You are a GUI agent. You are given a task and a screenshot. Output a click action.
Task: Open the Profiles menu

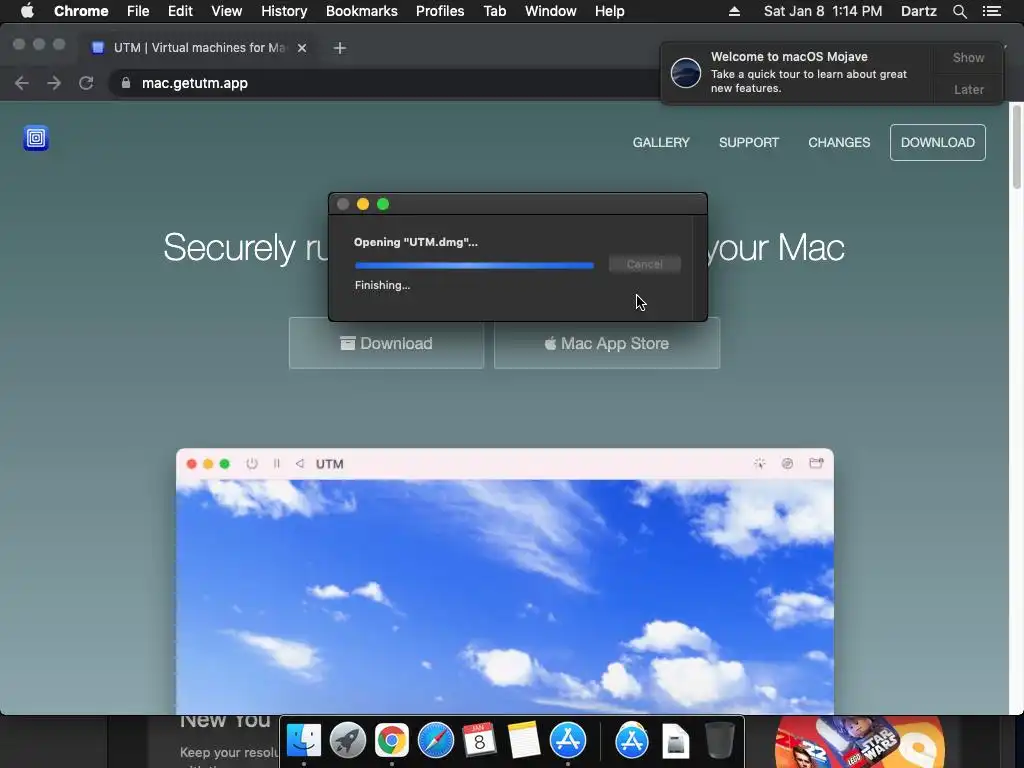[440, 11]
